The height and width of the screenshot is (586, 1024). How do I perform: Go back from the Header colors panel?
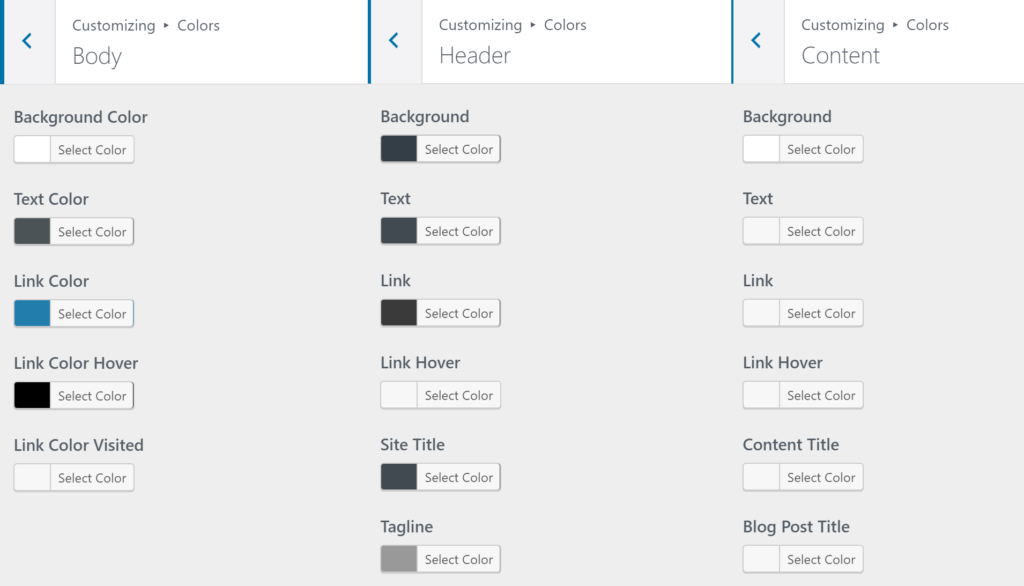point(395,41)
